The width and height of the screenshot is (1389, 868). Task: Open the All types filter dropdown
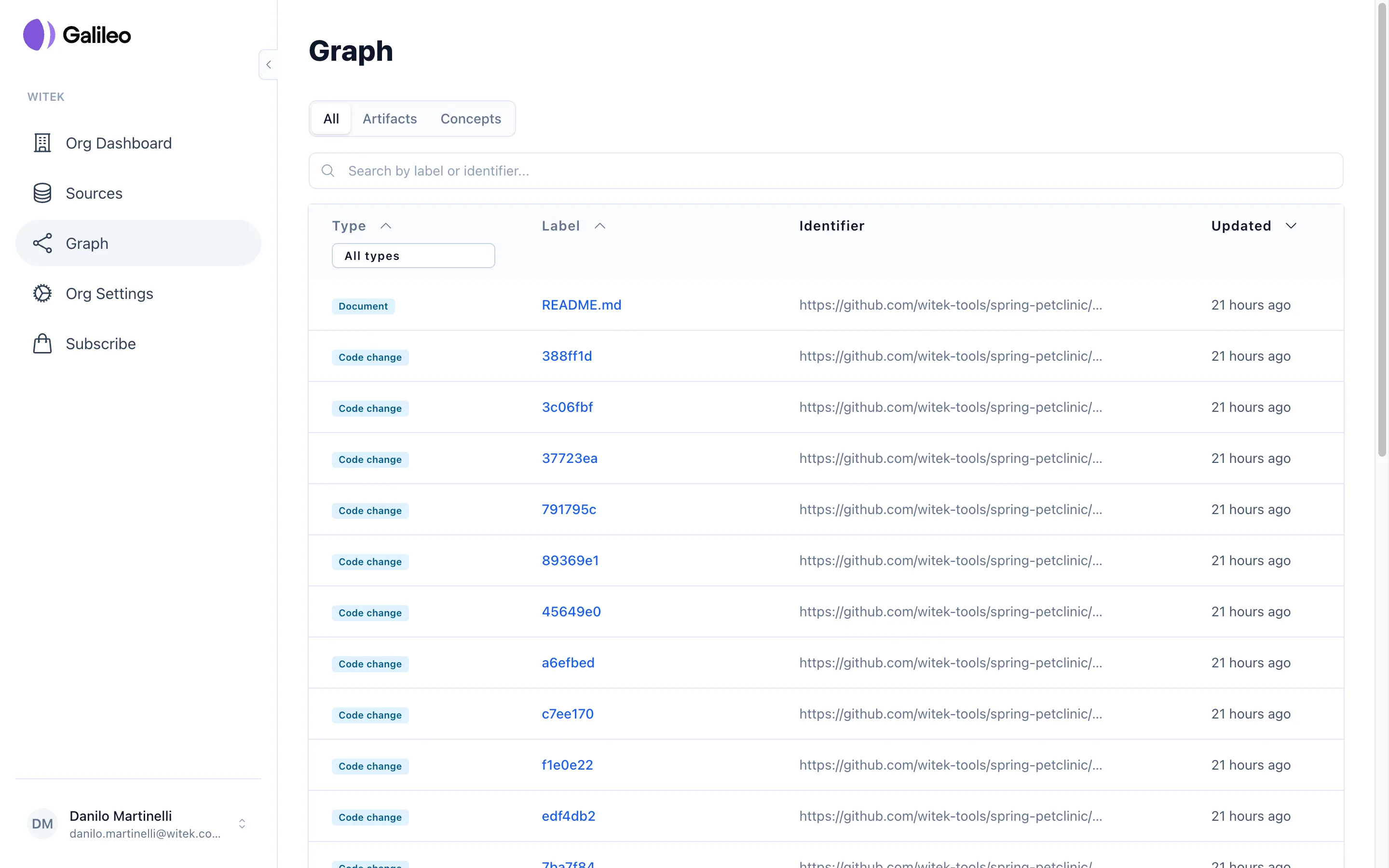[413, 256]
